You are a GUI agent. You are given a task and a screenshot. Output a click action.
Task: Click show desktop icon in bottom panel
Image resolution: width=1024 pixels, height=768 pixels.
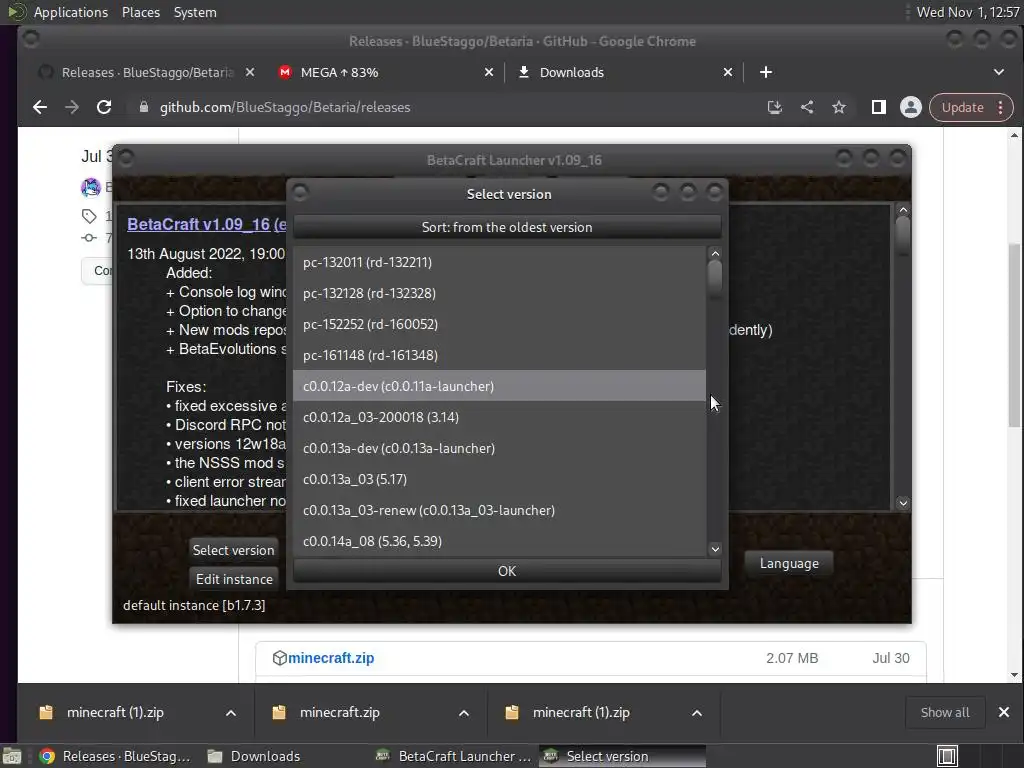12,756
